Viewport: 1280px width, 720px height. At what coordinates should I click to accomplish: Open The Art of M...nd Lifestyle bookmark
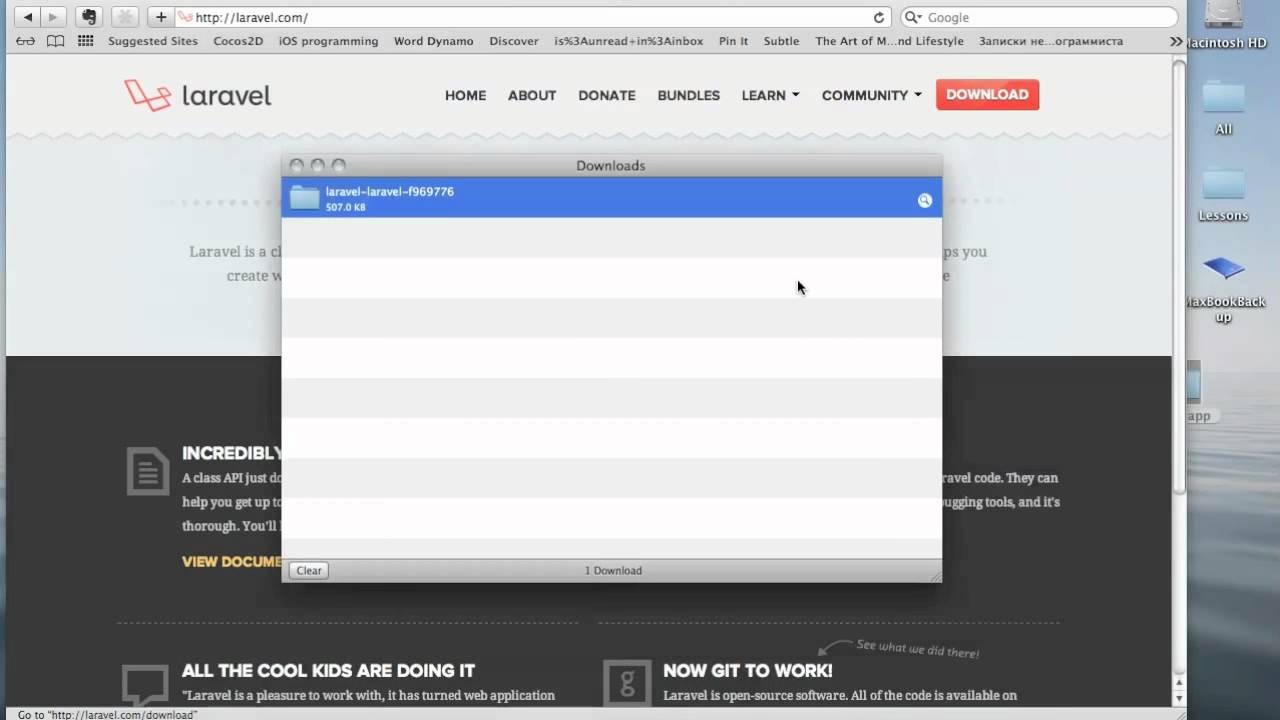click(889, 41)
